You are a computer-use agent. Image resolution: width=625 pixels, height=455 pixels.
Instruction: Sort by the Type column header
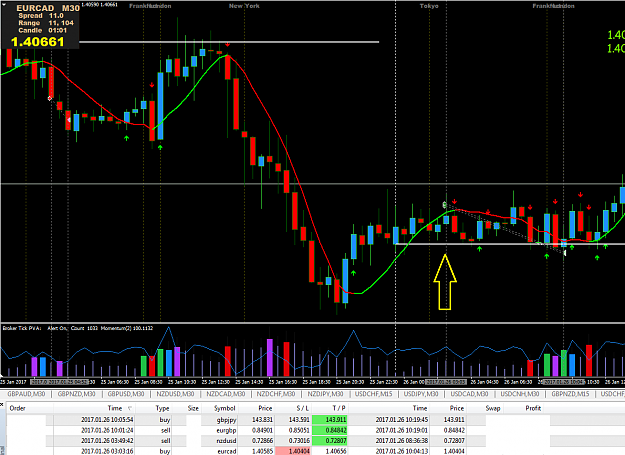(162, 408)
